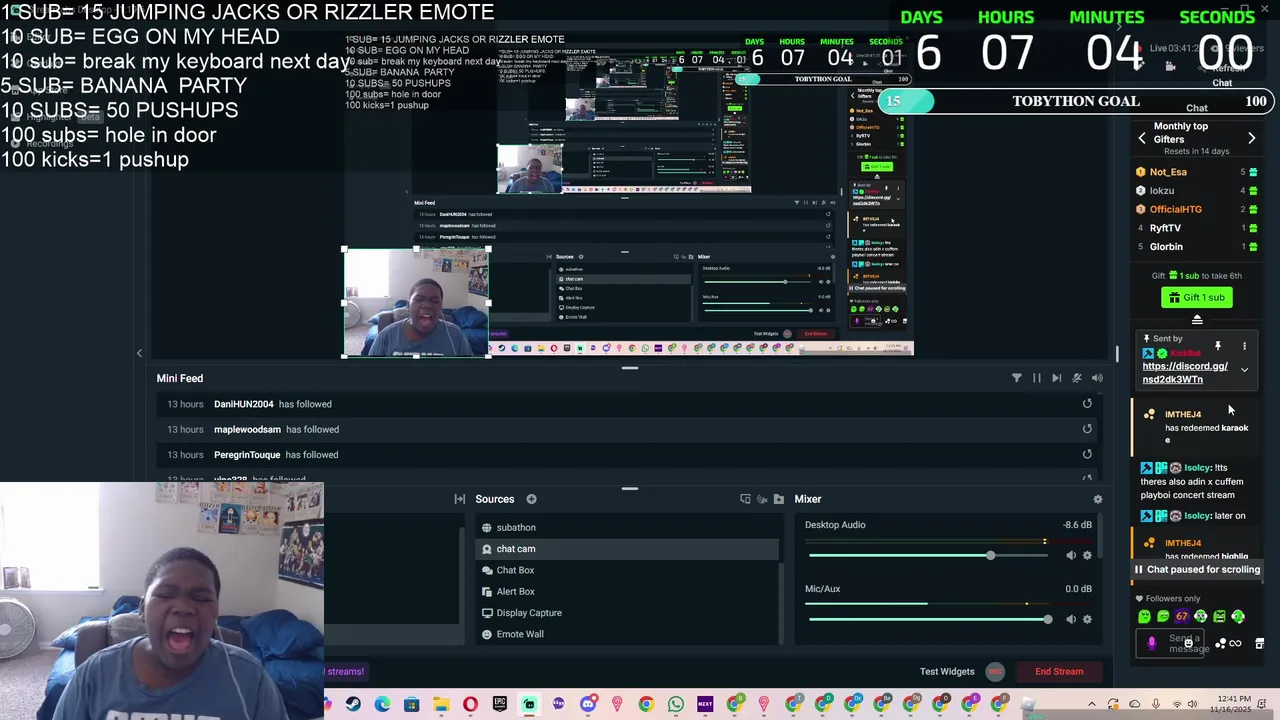This screenshot has width=1280, height=720.
Task: Open Epic Games Launcher from taskbar
Action: pyautogui.click(x=499, y=705)
